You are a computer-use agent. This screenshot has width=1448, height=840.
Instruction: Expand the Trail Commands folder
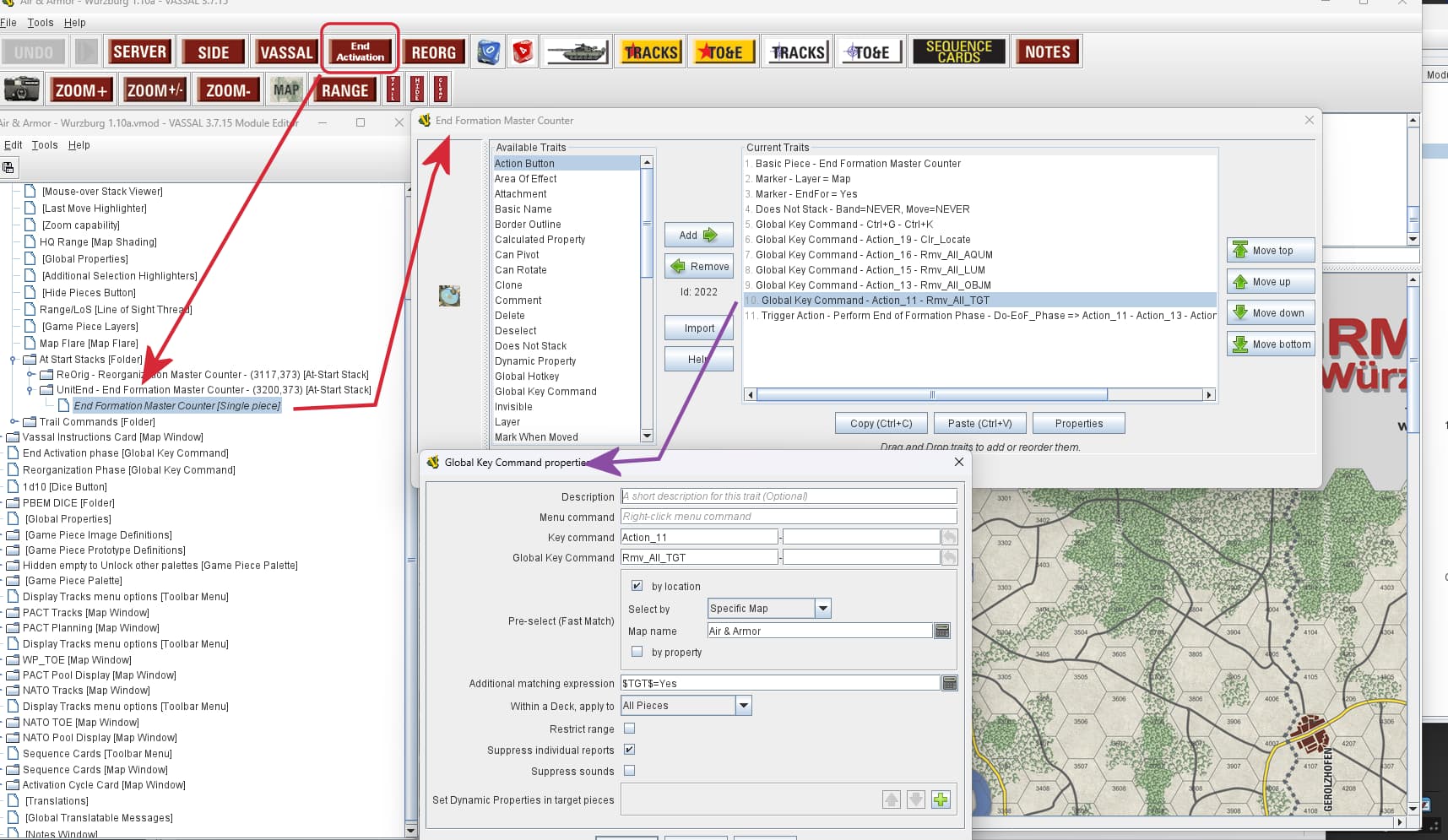click(13, 421)
